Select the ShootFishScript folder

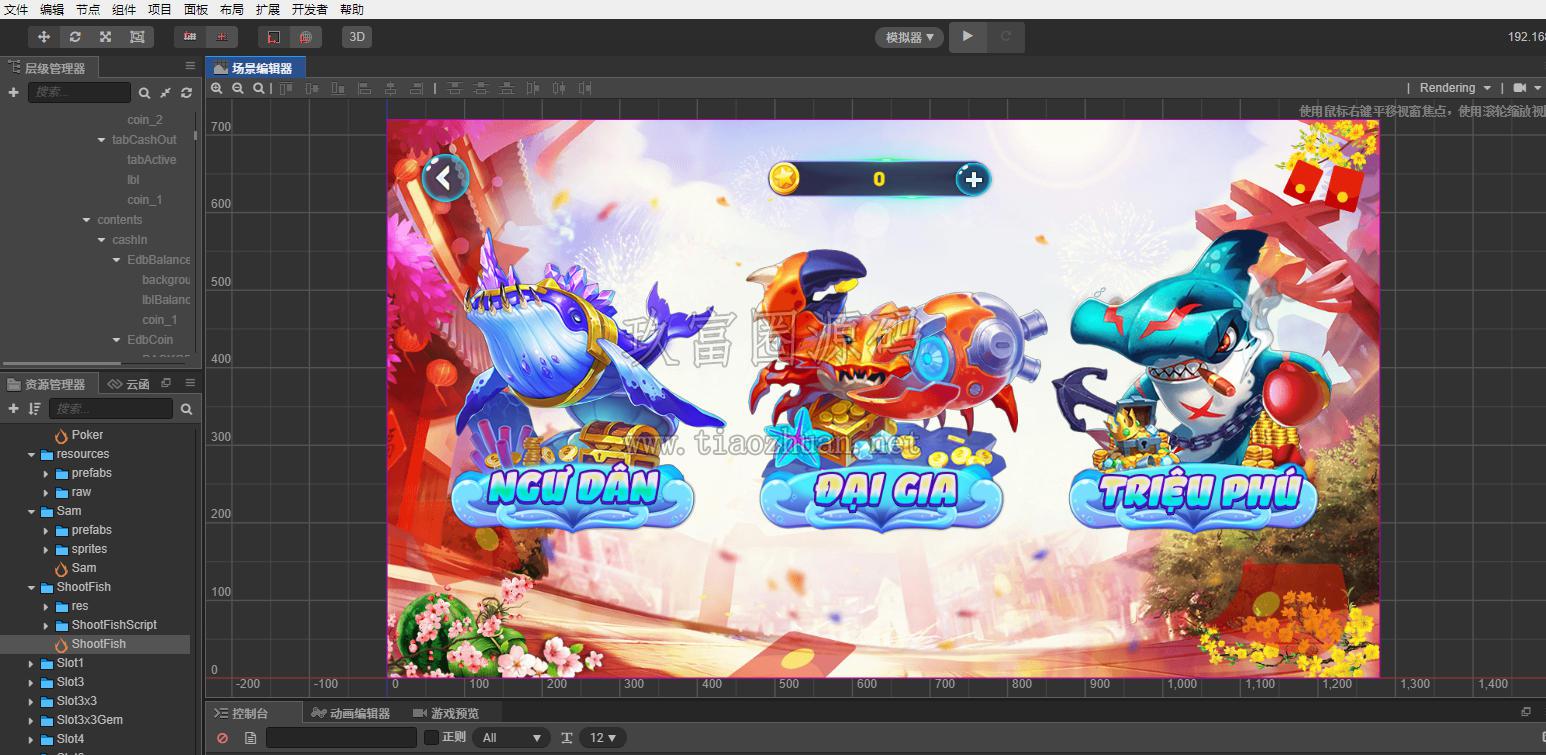click(114, 625)
